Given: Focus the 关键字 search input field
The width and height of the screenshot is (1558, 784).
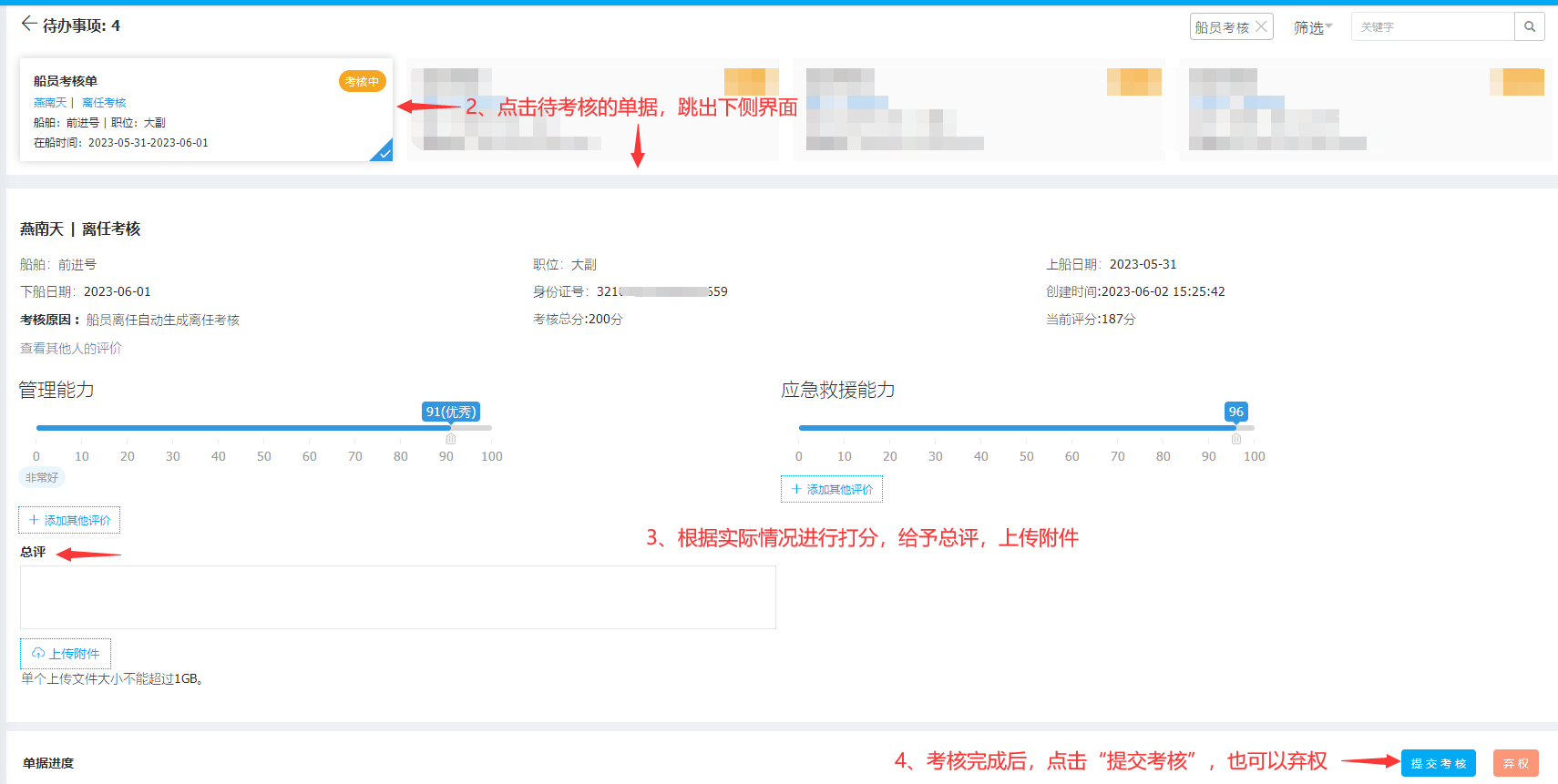Looking at the screenshot, I should point(1432,26).
